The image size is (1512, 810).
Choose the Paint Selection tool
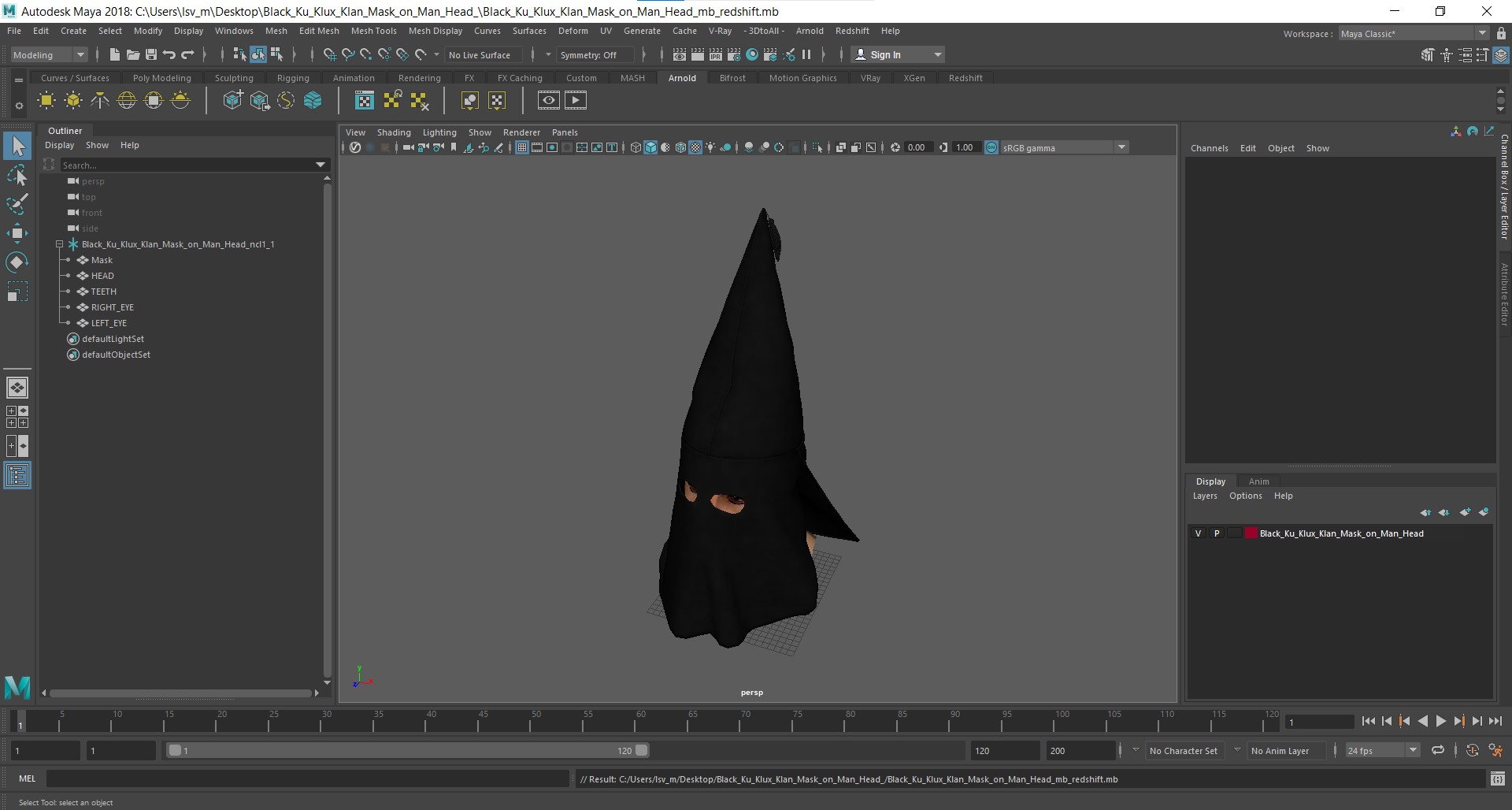click(x=17, y=204)
